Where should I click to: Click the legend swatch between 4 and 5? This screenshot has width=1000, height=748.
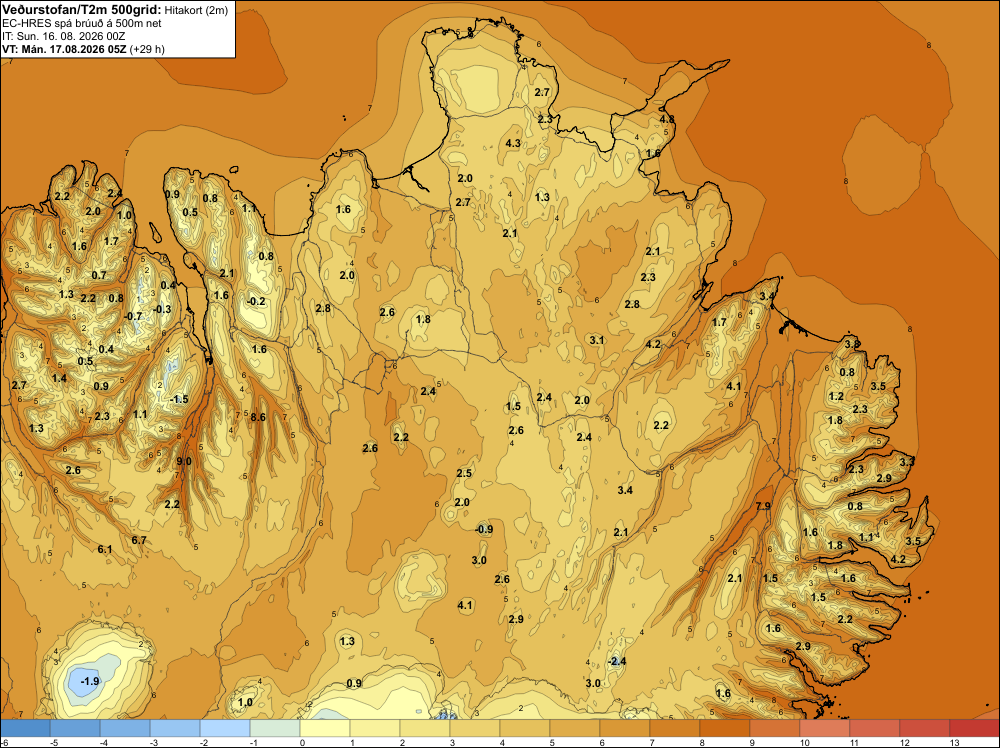point(525,728)
